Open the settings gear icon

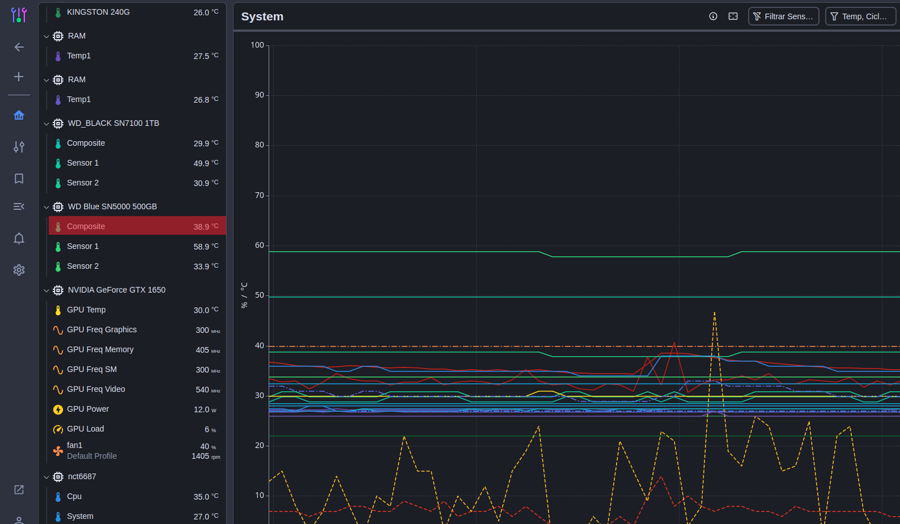coord(19,270)
